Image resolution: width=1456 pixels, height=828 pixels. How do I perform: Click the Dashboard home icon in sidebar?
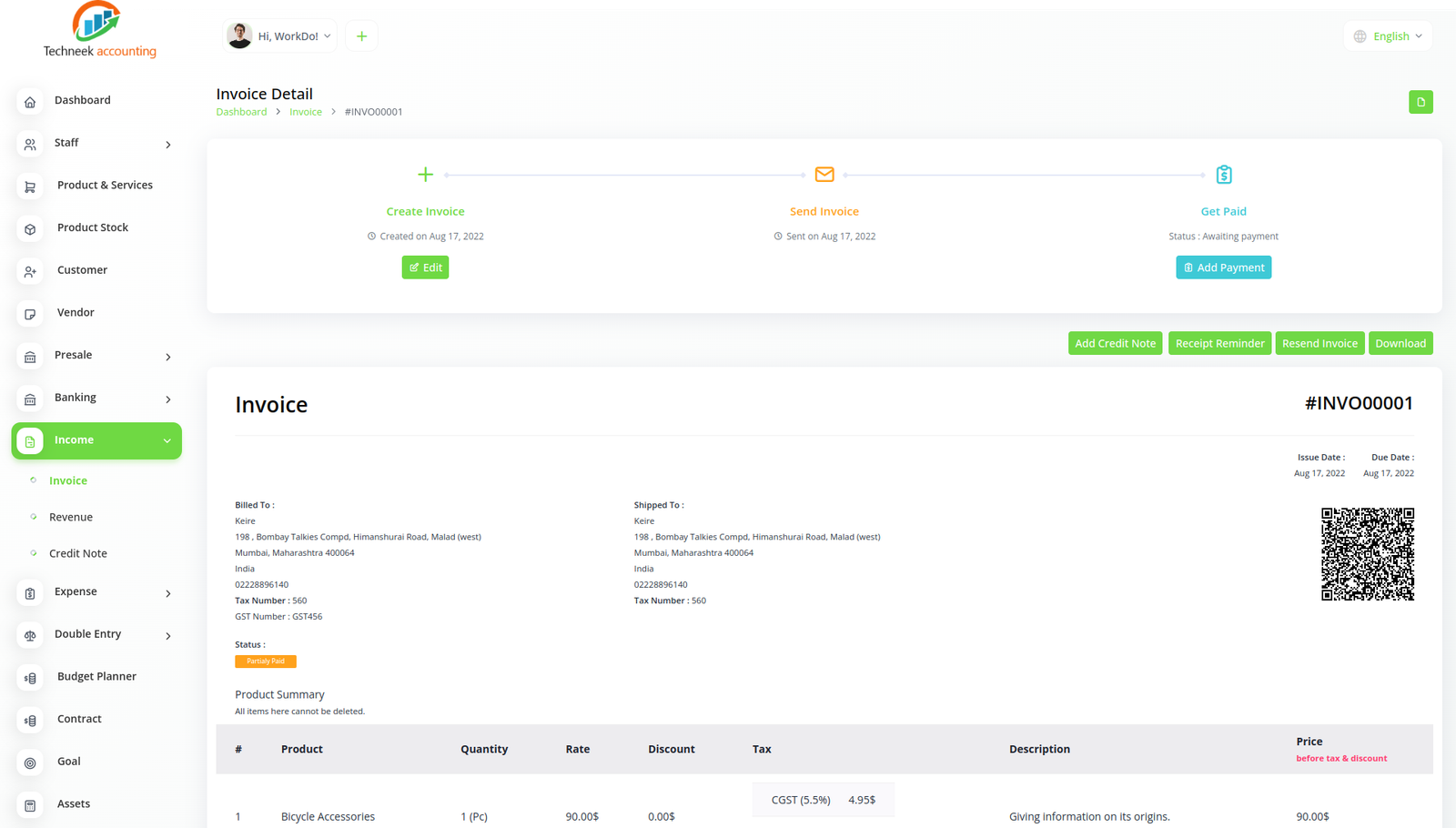[30, 102]
